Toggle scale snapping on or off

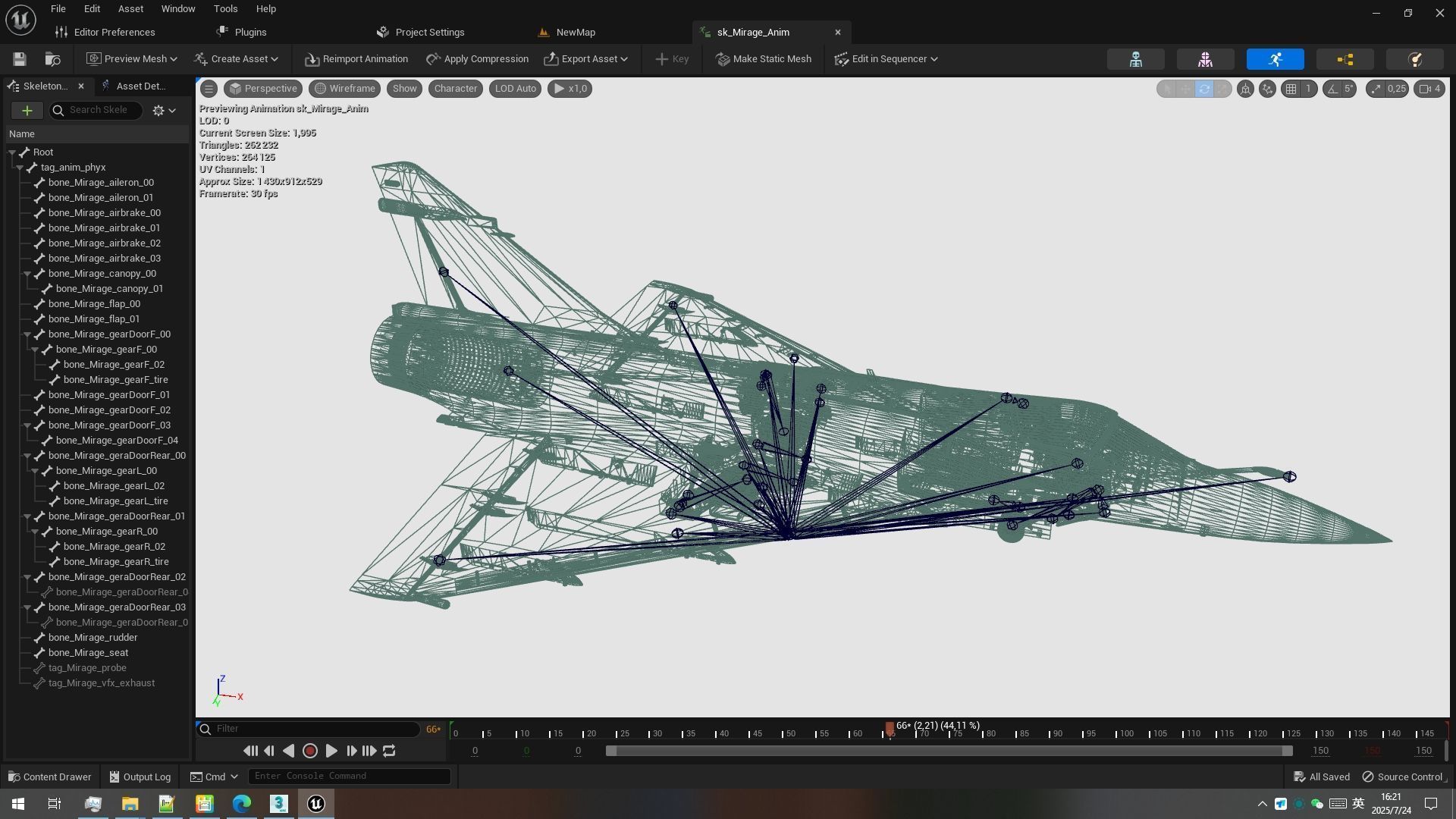[1376, 89]
